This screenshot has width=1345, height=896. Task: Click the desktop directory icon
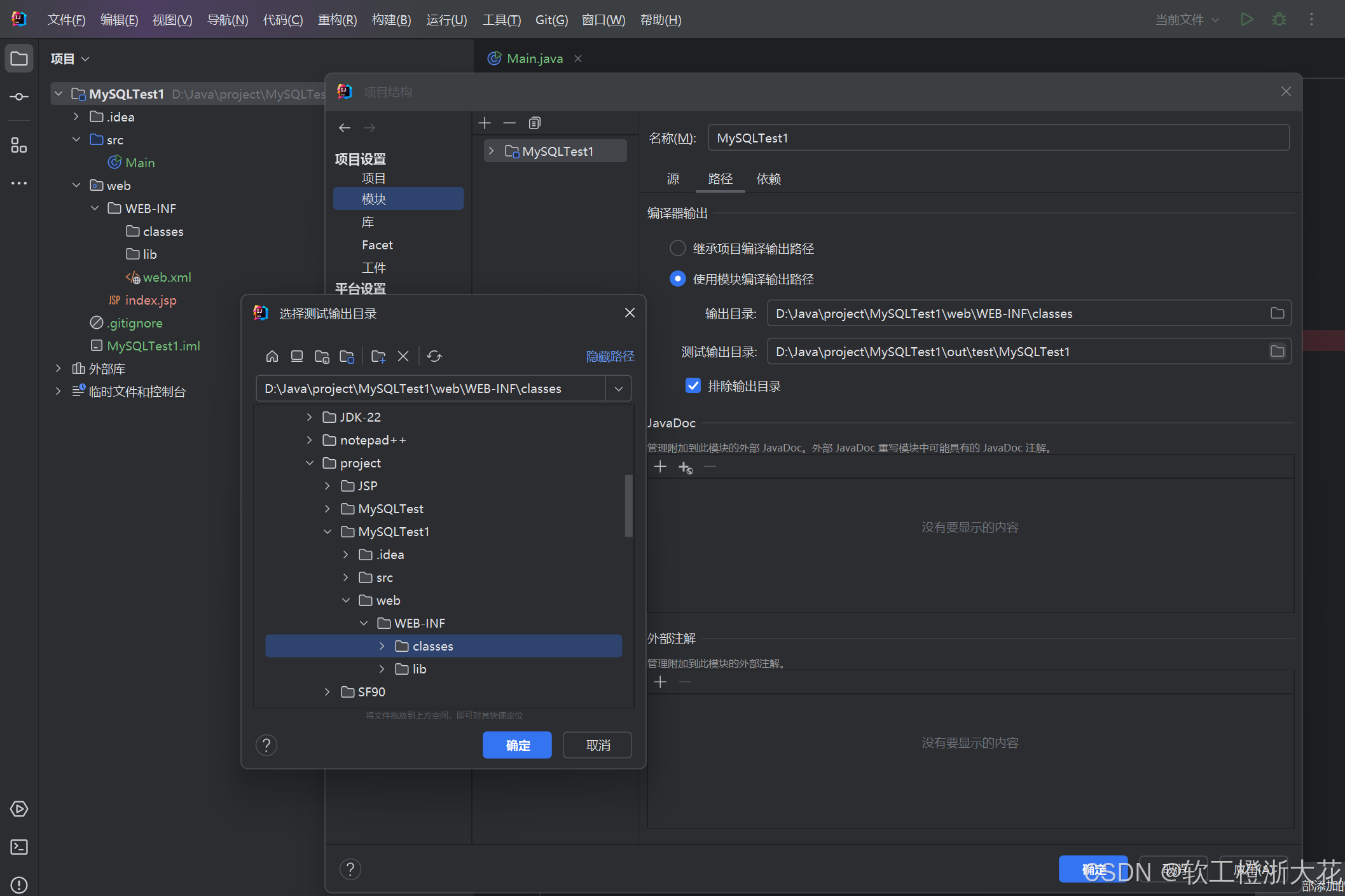click(x=296, y=356)
